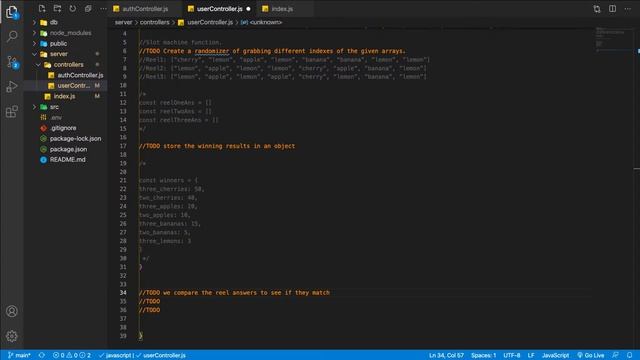Viewport: 640px width, 360px height.
Task: Open changes compare icon in editor toolbar
Action: [597, 9]
